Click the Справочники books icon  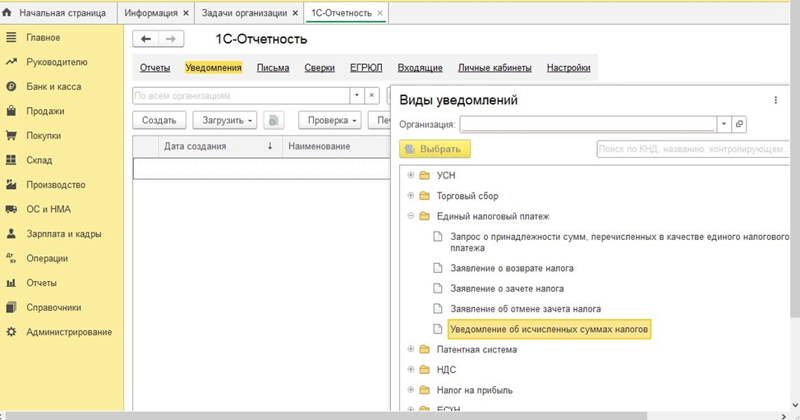click(11, 307)
